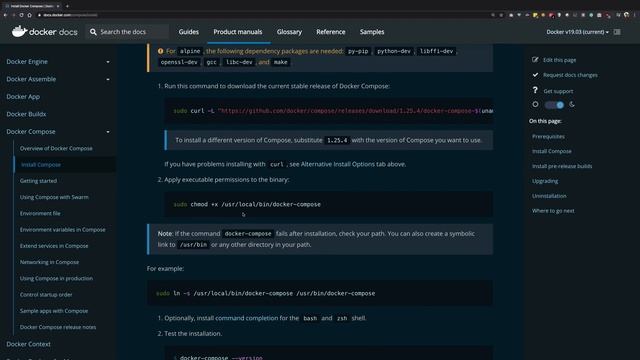The height and width of the screenshot is (360, 640).
Task: Open Networking in Compose
Action: (49, 262)
